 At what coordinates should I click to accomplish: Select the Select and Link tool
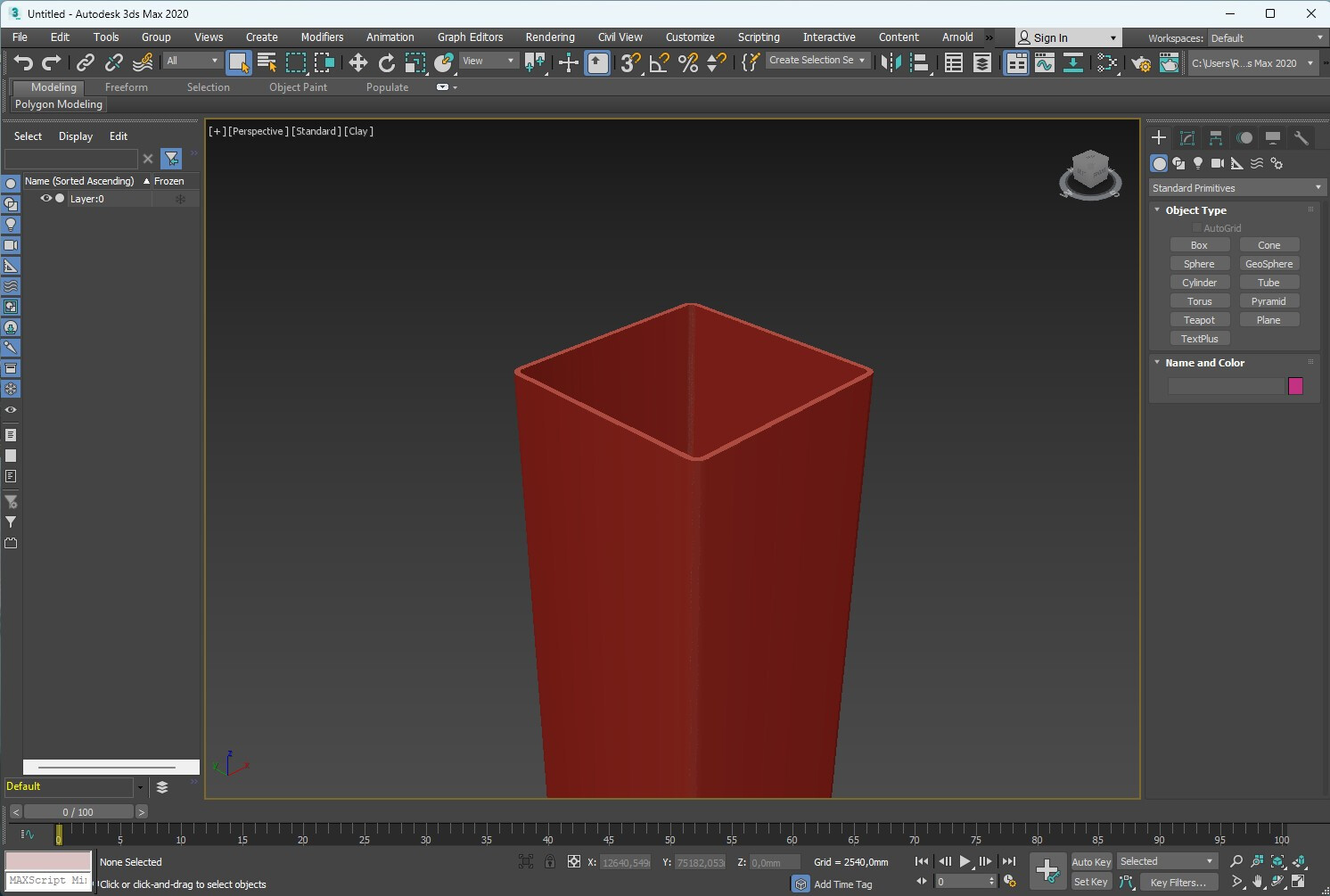(x=85, y=62)
